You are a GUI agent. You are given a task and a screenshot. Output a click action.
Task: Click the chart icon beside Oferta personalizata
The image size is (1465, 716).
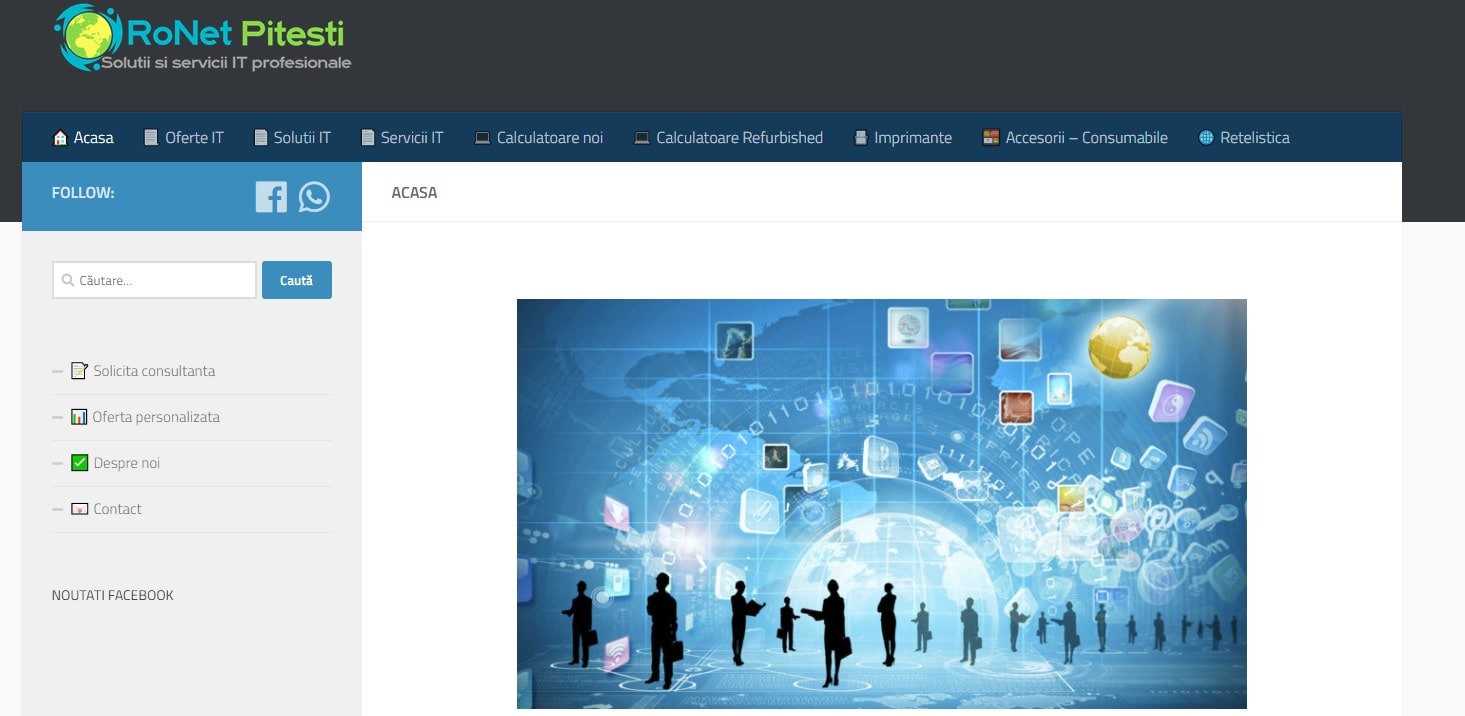tap(79, 417)
